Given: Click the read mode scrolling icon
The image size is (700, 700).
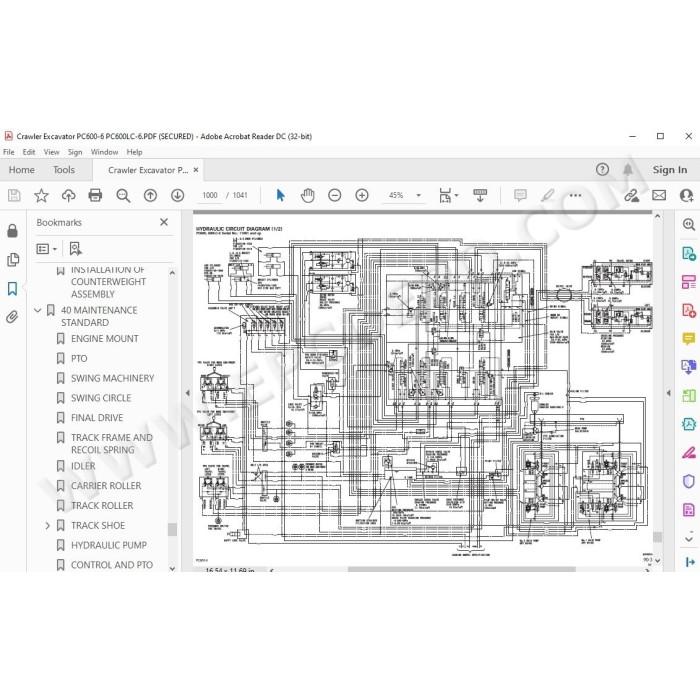Looking at the screenshot, I should click(480, 195).
